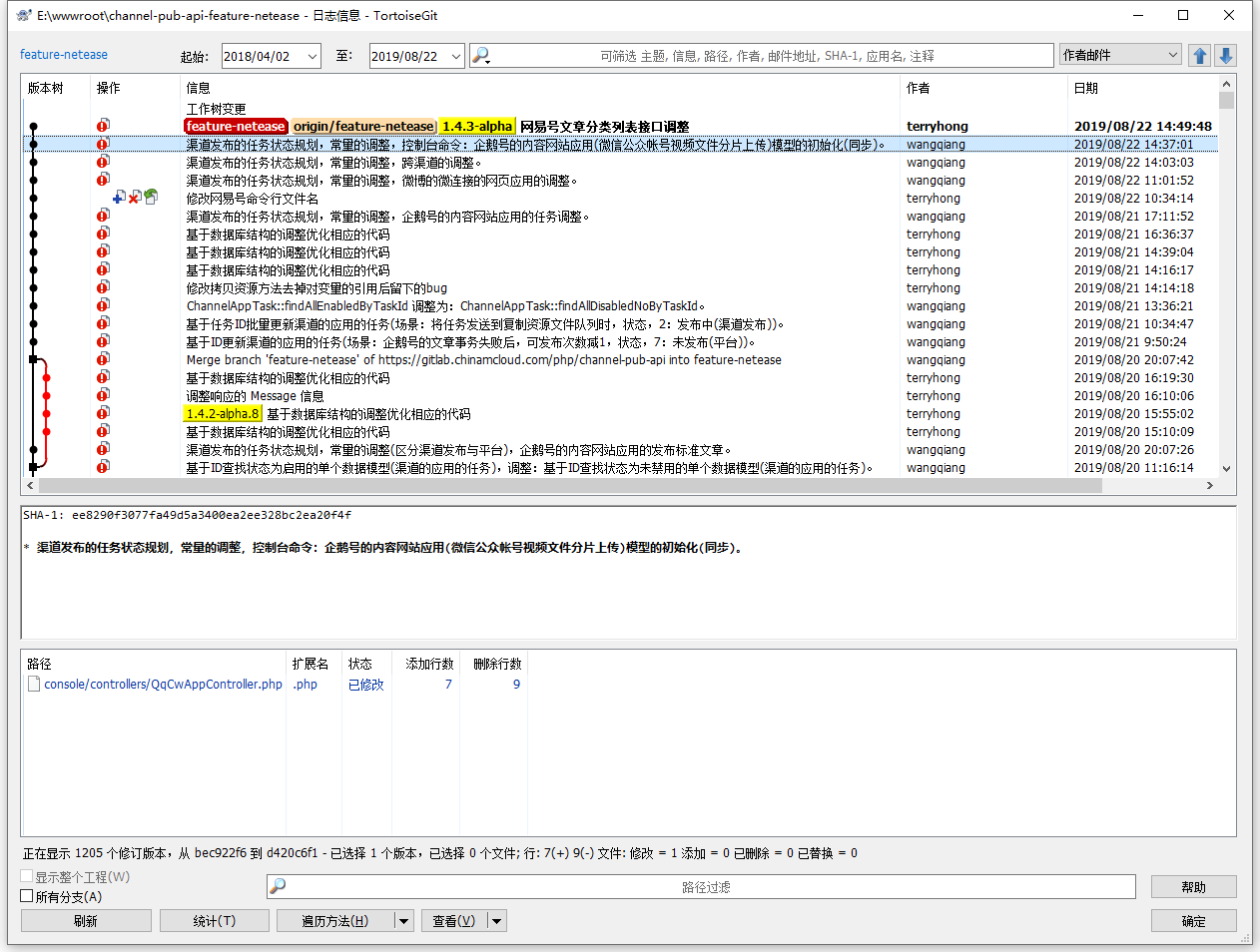Open the 起始 date picker showing 2018/04/02
The image size is (1260, 952).
pos(312,56)
